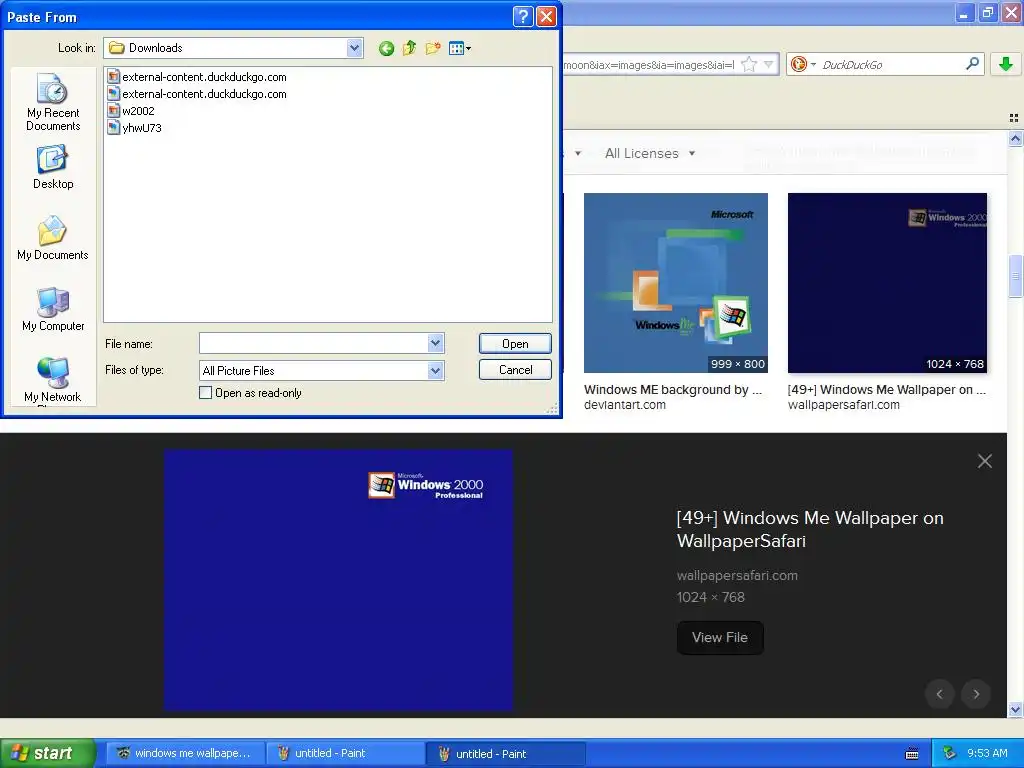Click the dialog Help question mark button

click(x=523, y=16)
